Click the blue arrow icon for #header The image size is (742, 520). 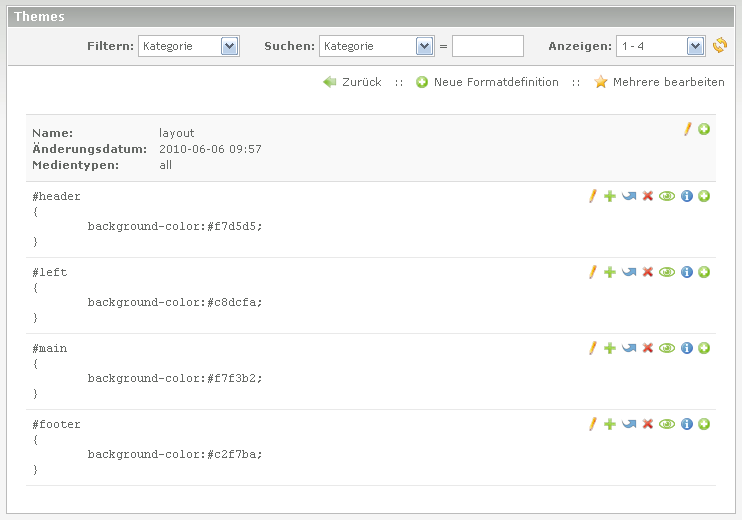(x=628, y=196)
